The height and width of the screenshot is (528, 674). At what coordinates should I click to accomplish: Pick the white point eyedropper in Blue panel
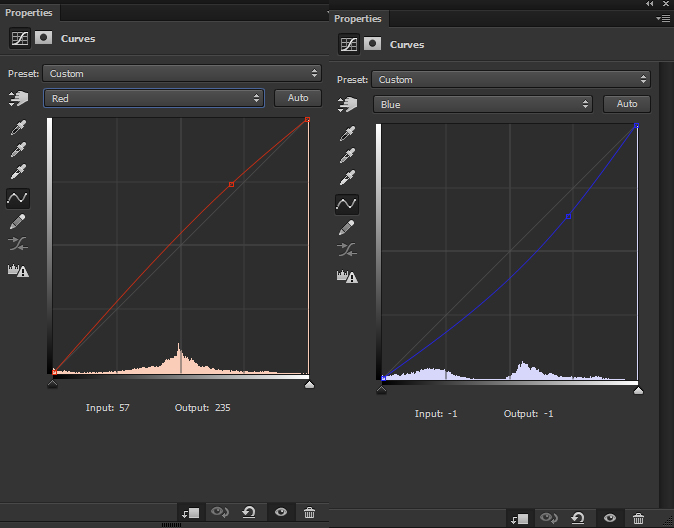point(346,178)
